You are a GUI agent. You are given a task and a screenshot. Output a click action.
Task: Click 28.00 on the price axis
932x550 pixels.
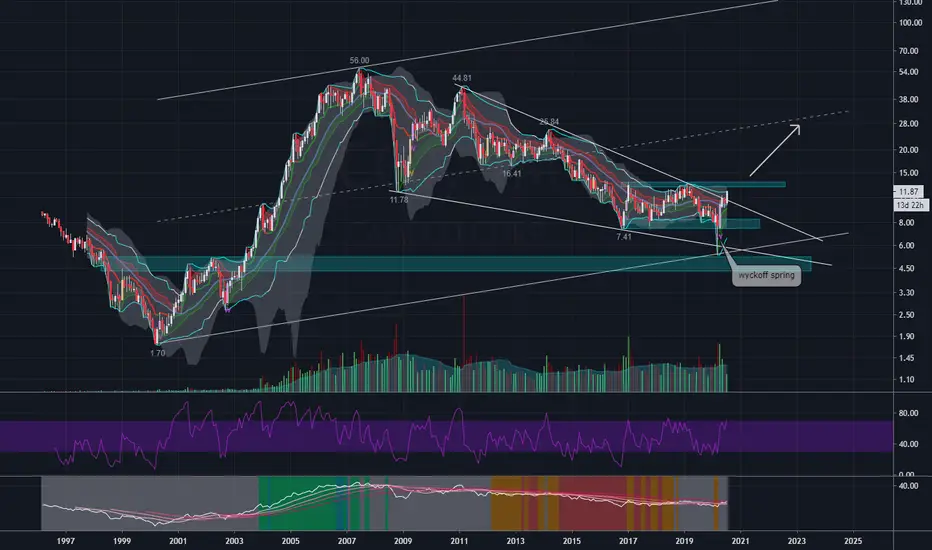click(x=909, y=124)
